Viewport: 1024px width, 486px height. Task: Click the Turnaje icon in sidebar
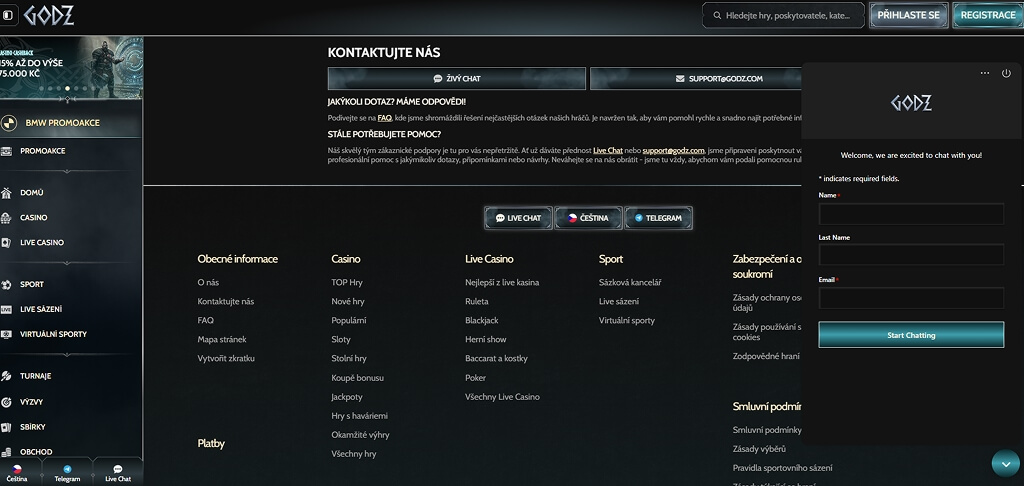[7, 376]
